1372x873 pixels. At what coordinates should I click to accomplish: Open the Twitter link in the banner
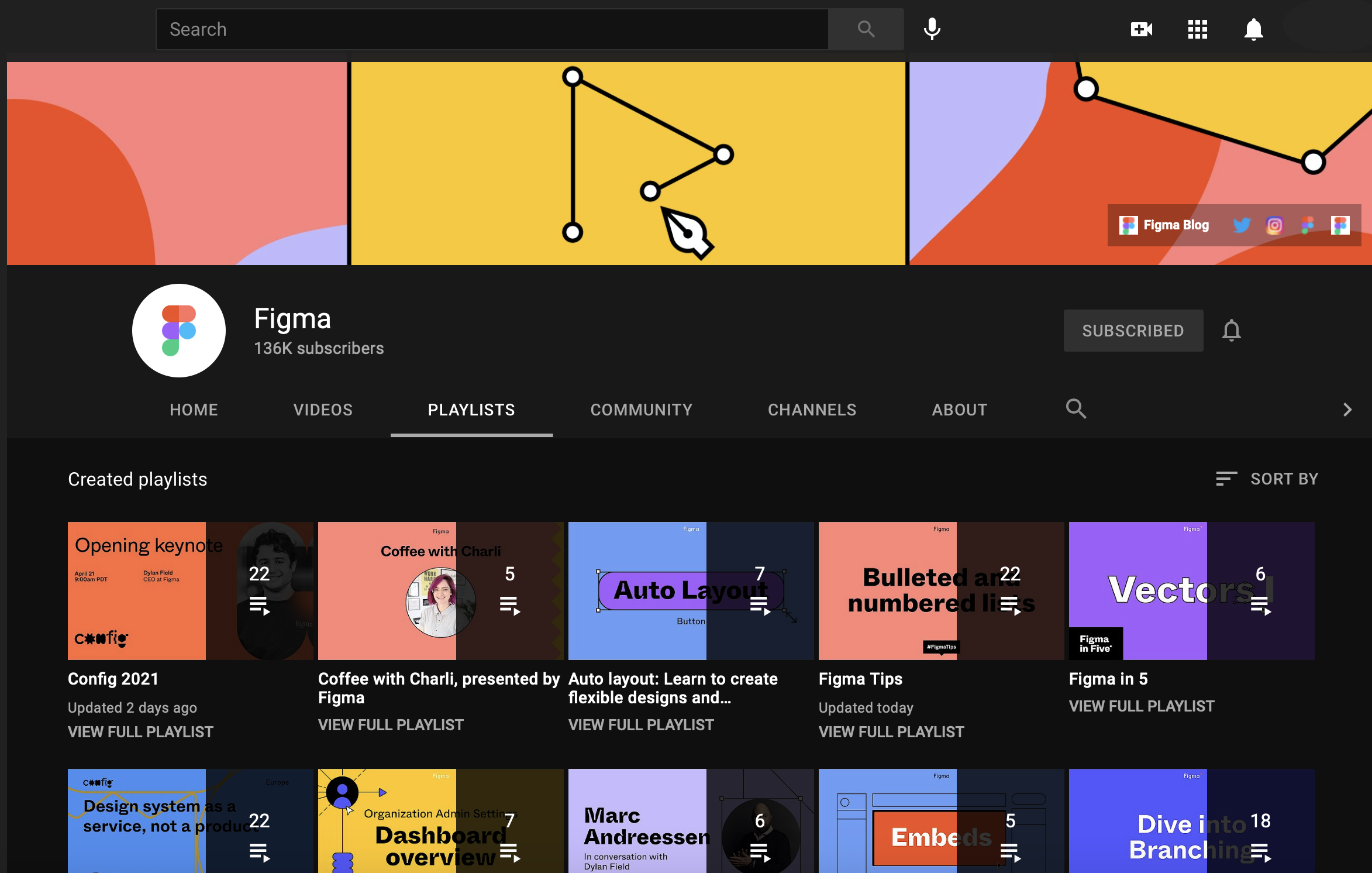click(1242, 225)
